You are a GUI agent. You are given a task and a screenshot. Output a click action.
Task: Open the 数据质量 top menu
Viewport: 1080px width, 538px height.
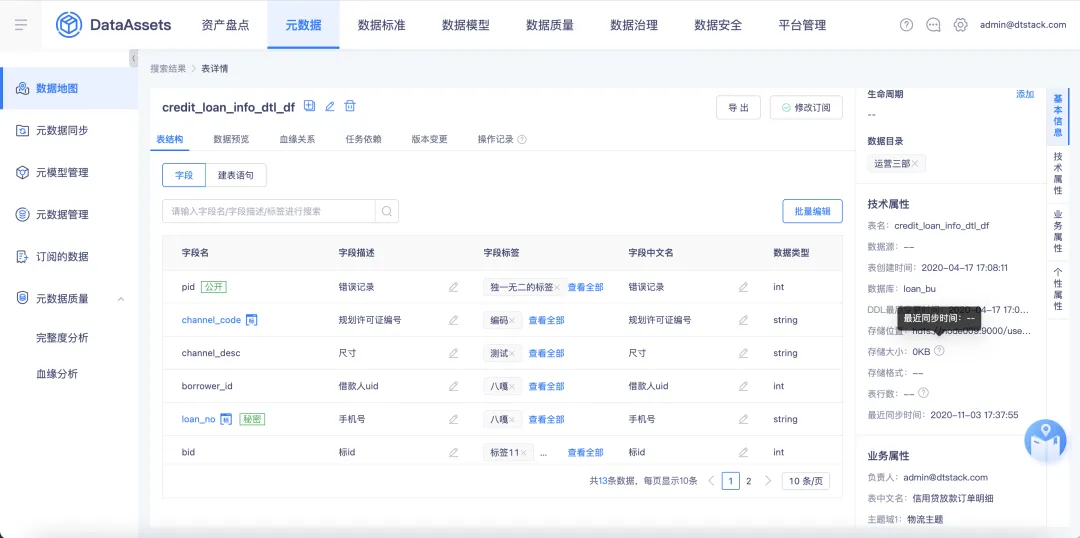(x=550, y=25)
